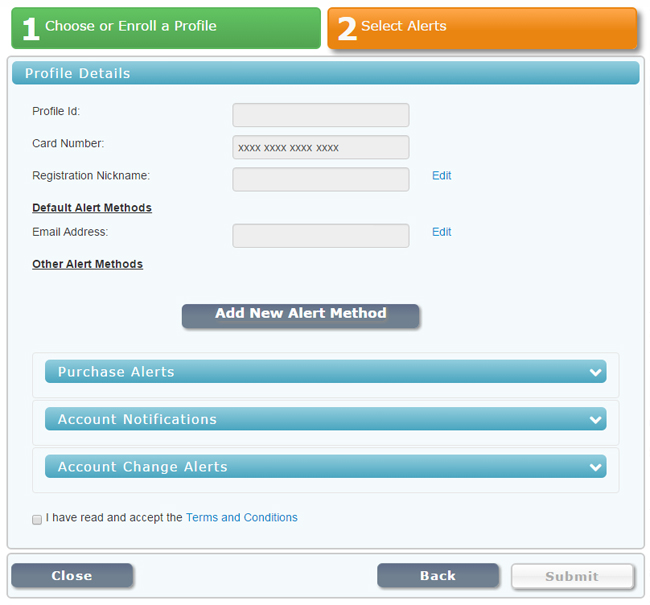Screen dimensions: 650x605
Task: Click the Submit button
Action: point(572,576)
